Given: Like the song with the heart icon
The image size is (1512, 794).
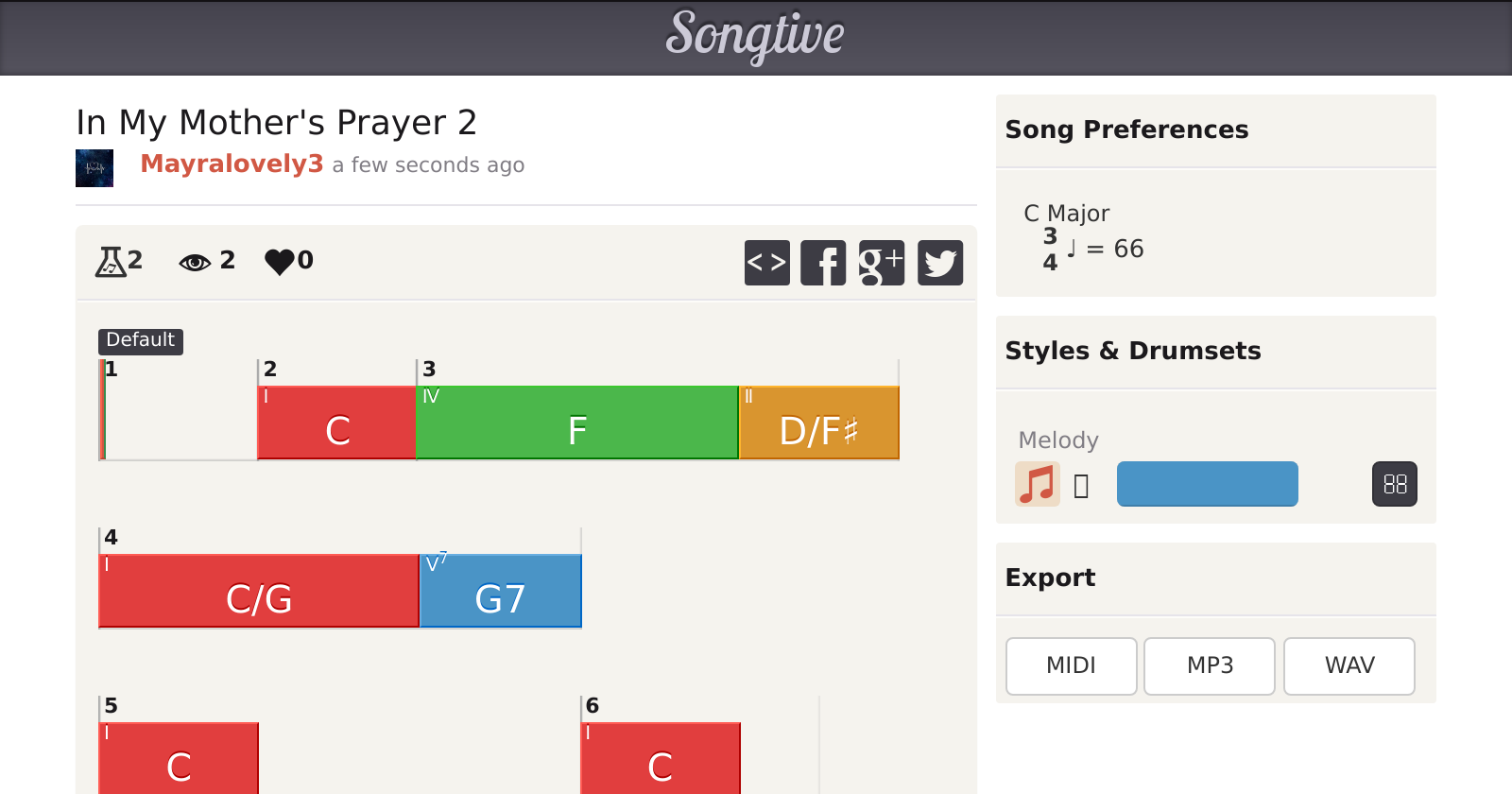Looking at the screenshot, I should (280, 262).
